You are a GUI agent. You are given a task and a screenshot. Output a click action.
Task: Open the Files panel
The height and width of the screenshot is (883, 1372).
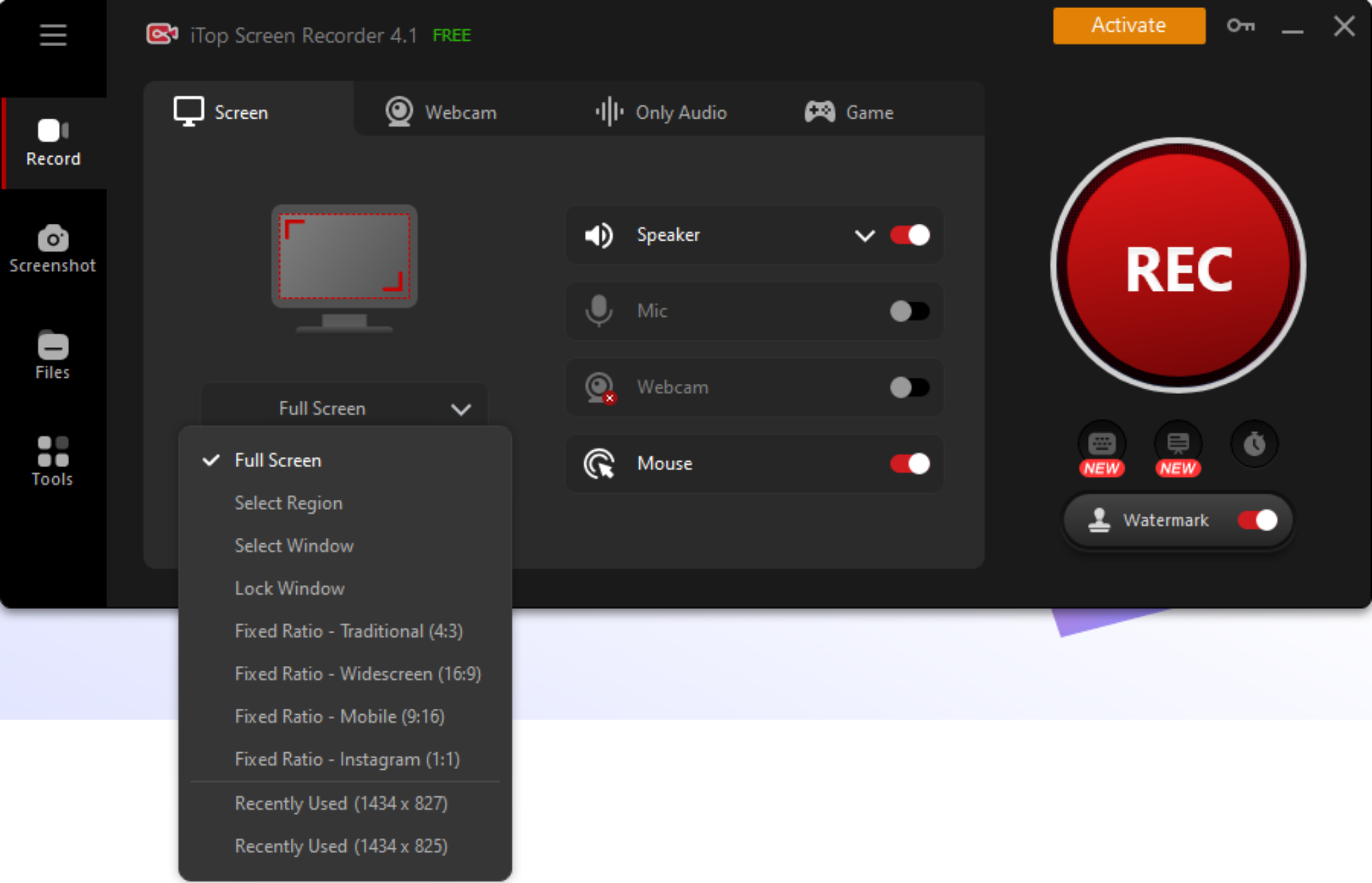click(52, 355)
